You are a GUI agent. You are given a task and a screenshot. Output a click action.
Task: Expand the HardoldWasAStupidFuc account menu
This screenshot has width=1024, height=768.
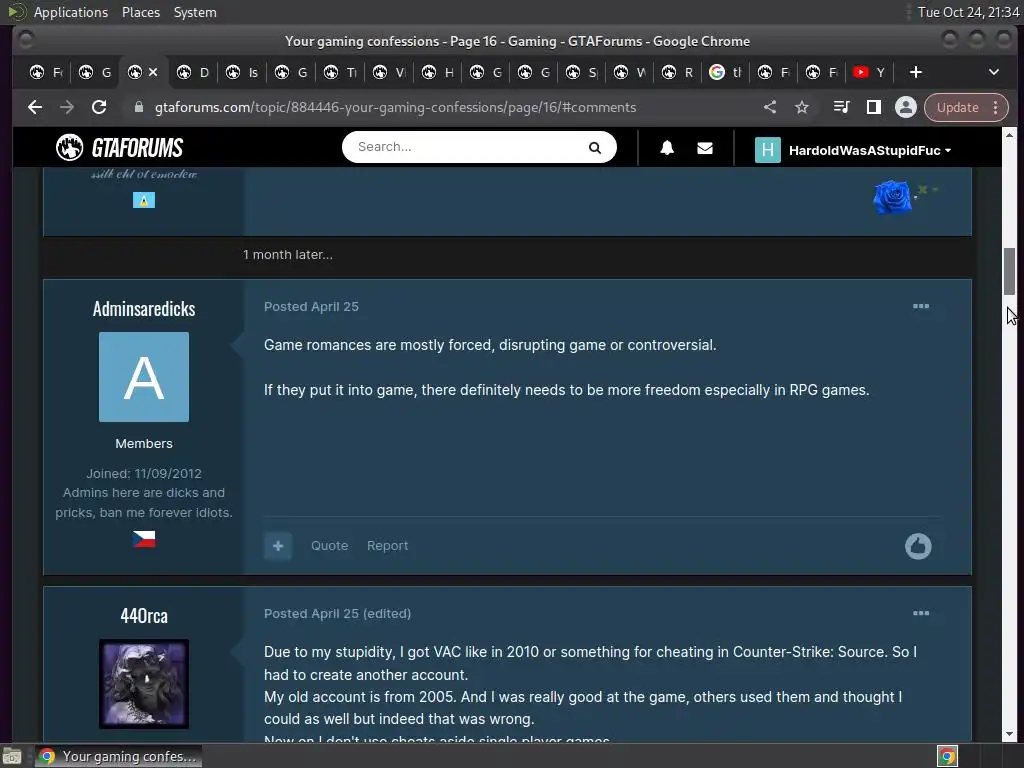[870, 150]
